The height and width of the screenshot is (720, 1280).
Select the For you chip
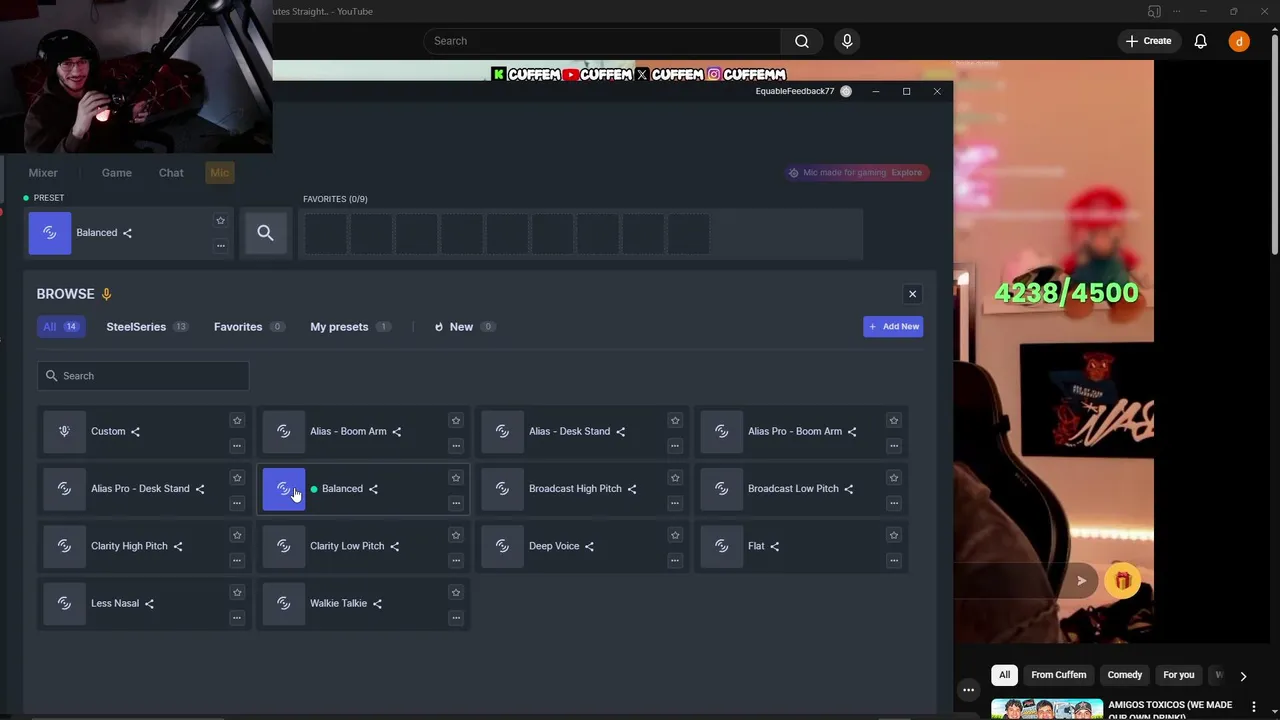(1179, 675)
